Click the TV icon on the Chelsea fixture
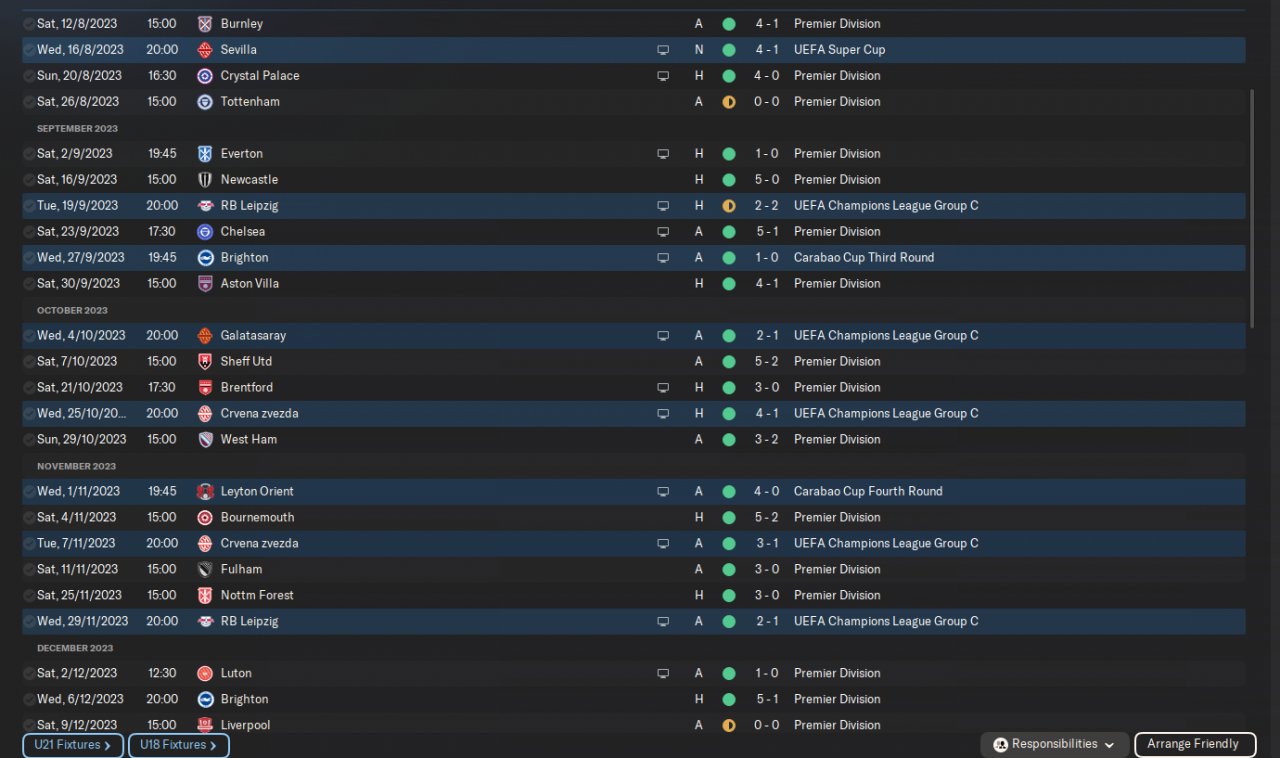The height and width of the screenshot is (758, 1280). tap(662, 231)
